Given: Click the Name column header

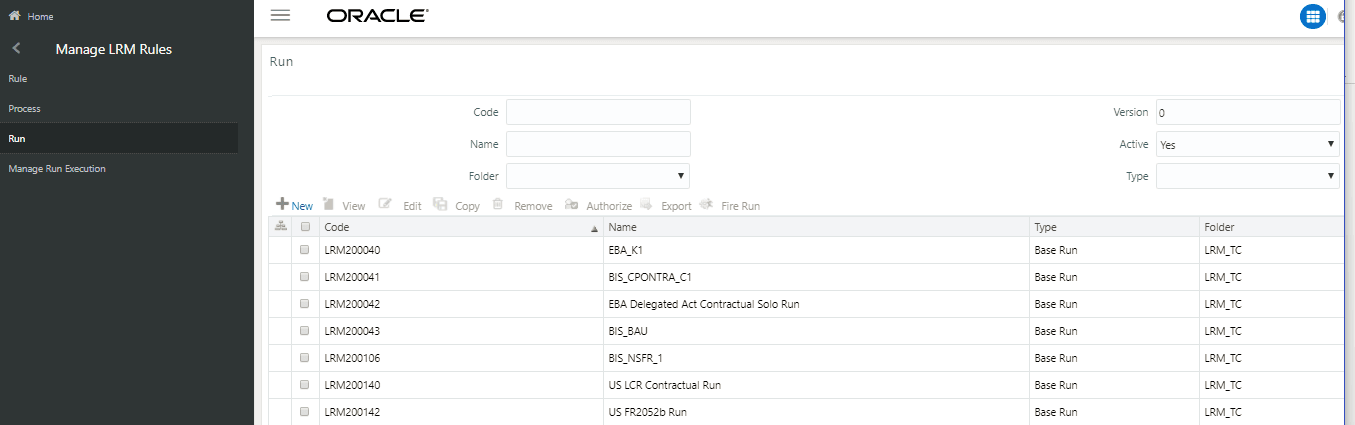Looking at the screenshot, I should [x=816, y=227].
